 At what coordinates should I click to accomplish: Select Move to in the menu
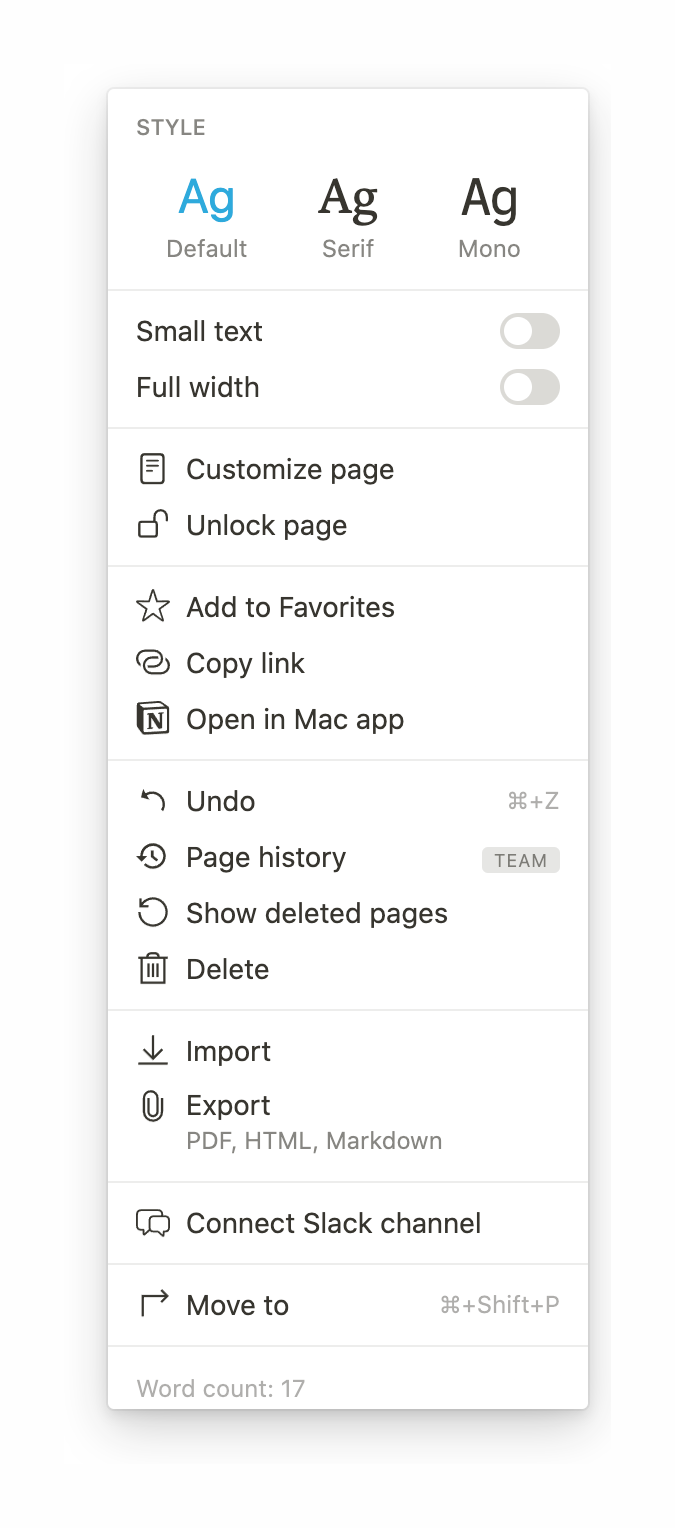point(237,1304)
